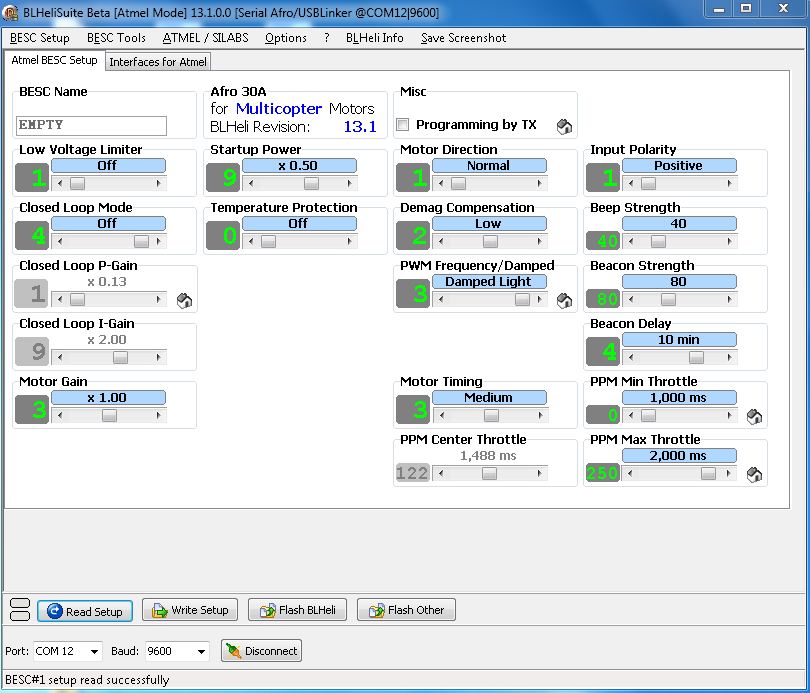Click the Input Polarity slider thumb
The height and width of the screenshot is (693, 810).
click(648, 183)
